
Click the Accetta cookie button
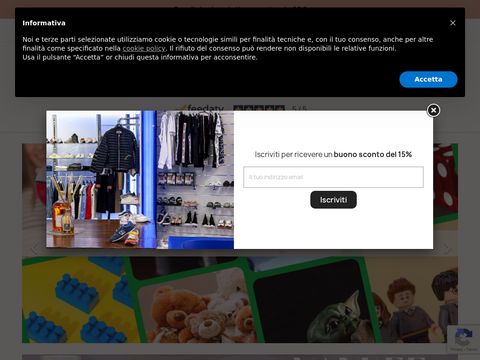428,79
